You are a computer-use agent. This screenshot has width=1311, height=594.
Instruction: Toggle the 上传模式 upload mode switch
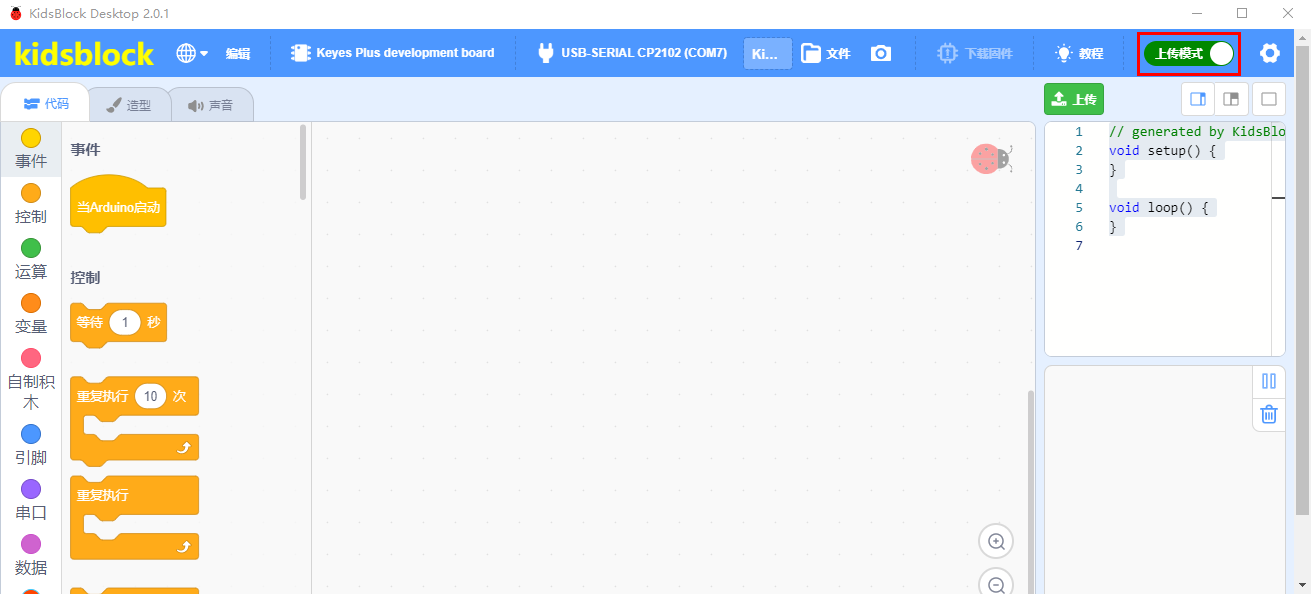[1189, 53]
